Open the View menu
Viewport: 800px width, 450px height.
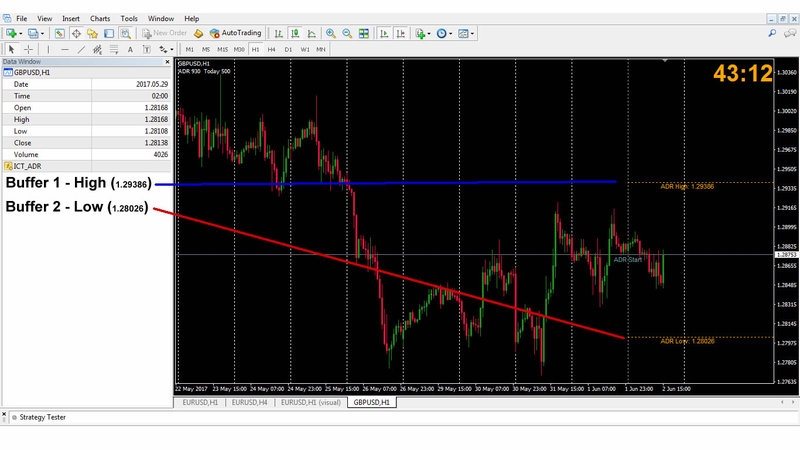point(44,18)
